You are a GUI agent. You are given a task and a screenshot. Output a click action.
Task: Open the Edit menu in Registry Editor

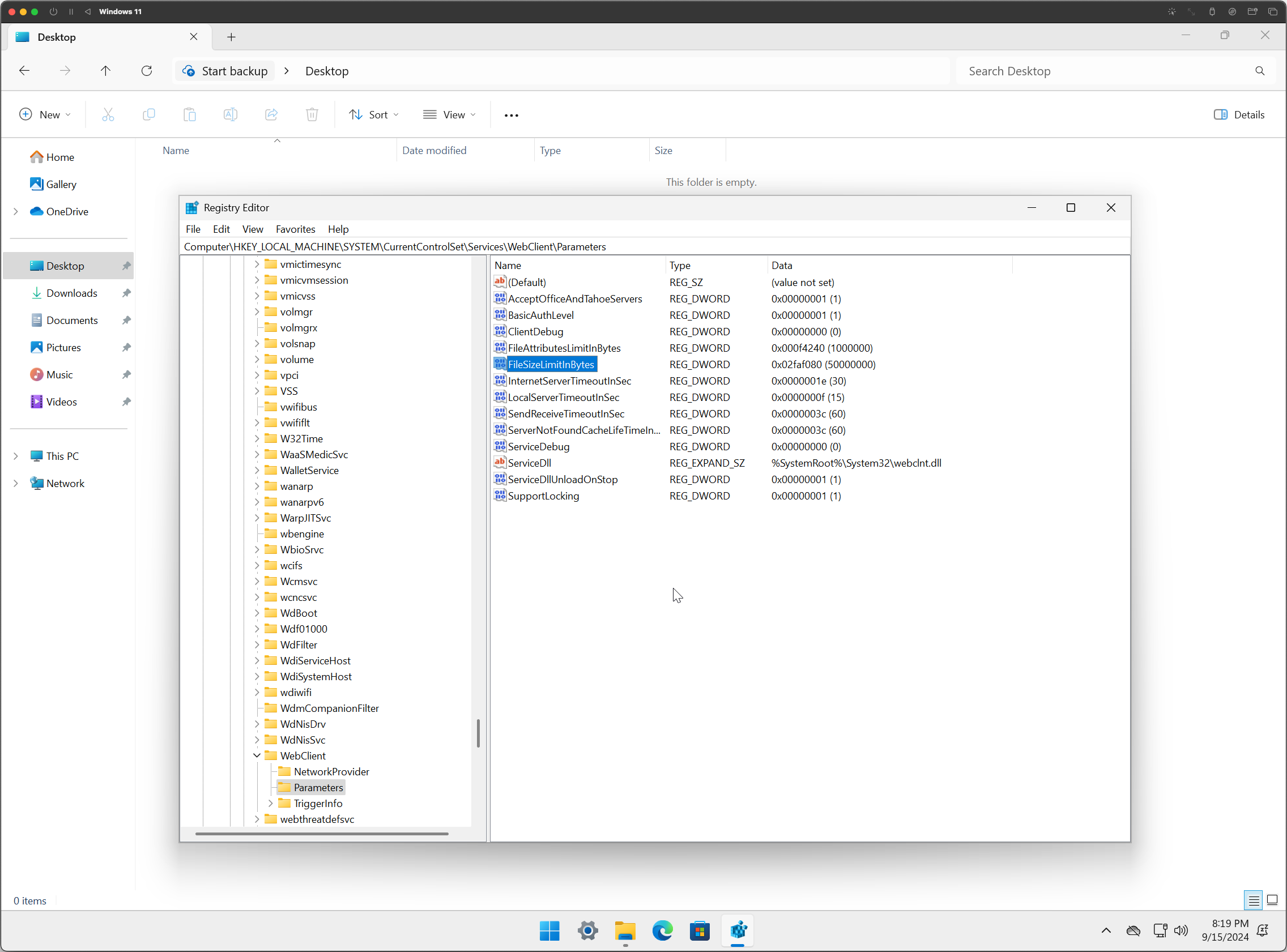221,229
